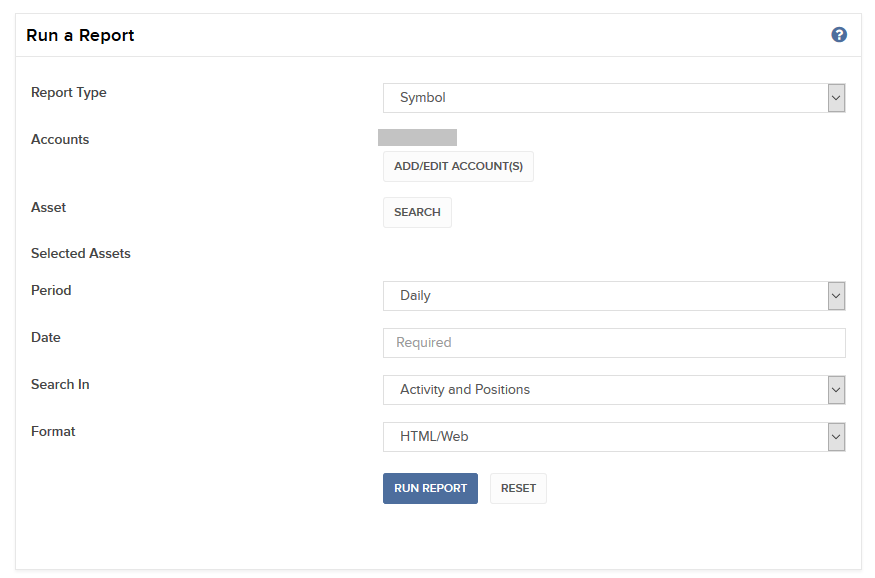
Task: Click the required Date input field
Action: point(614,342)
